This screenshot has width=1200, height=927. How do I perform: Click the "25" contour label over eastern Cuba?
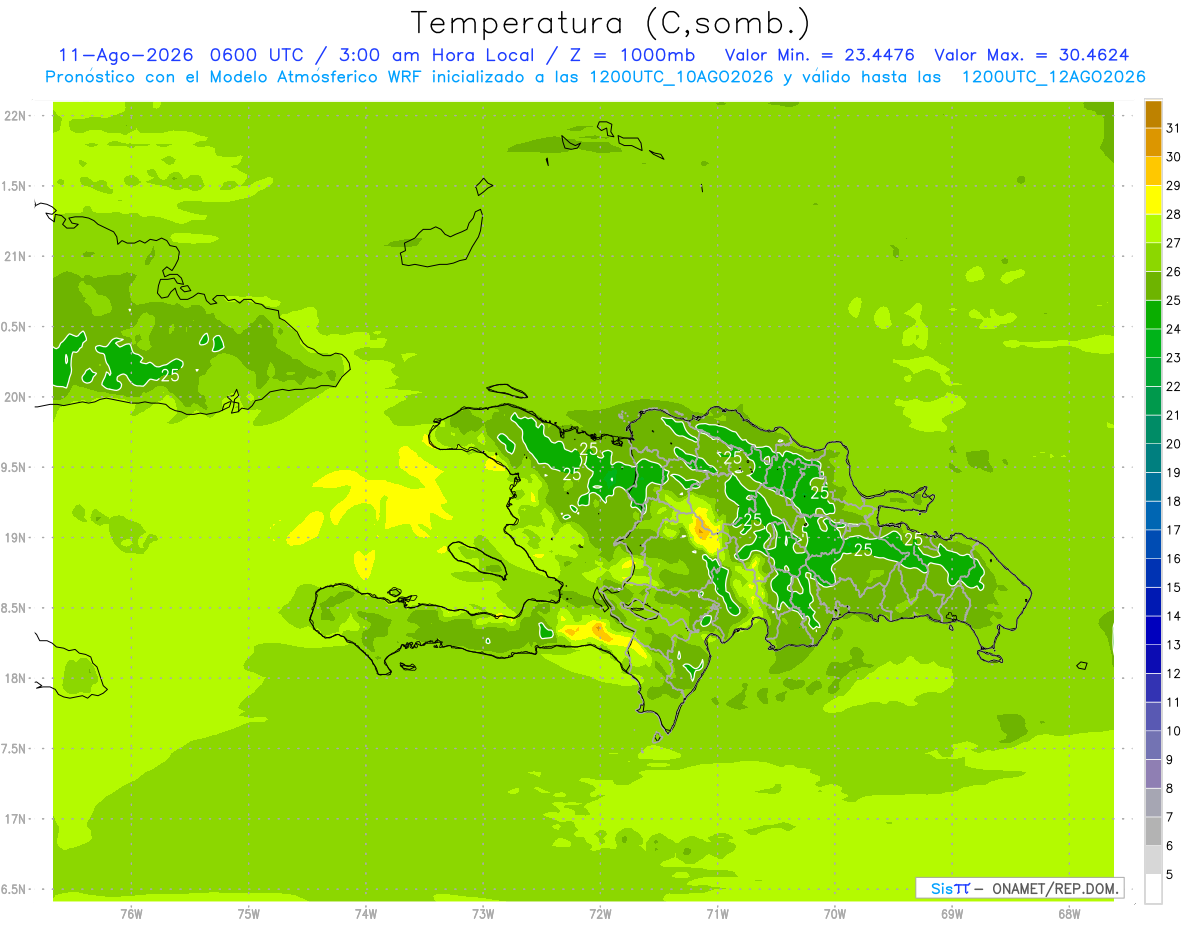[x=171, y=376]
